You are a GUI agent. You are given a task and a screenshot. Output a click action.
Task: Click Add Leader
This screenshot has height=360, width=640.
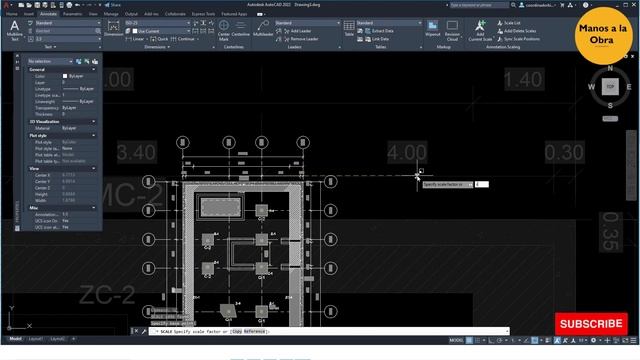click(x=297, y=31)
